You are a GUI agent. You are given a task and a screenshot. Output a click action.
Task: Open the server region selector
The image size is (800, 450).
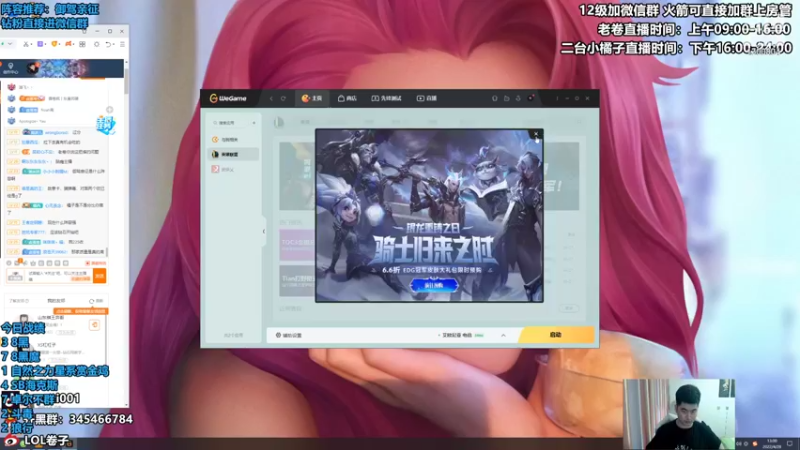461,335
